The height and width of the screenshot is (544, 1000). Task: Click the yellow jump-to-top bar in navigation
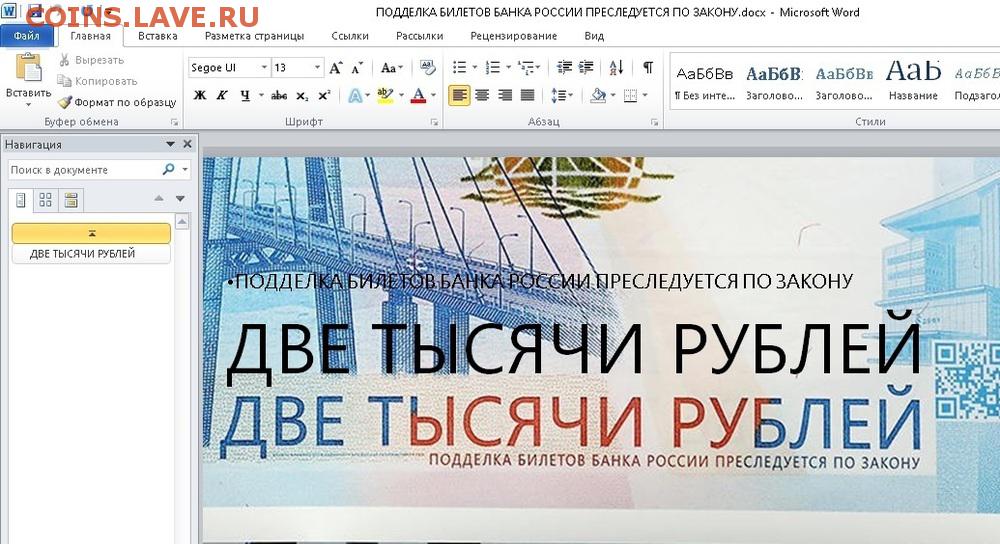(91, 233)
